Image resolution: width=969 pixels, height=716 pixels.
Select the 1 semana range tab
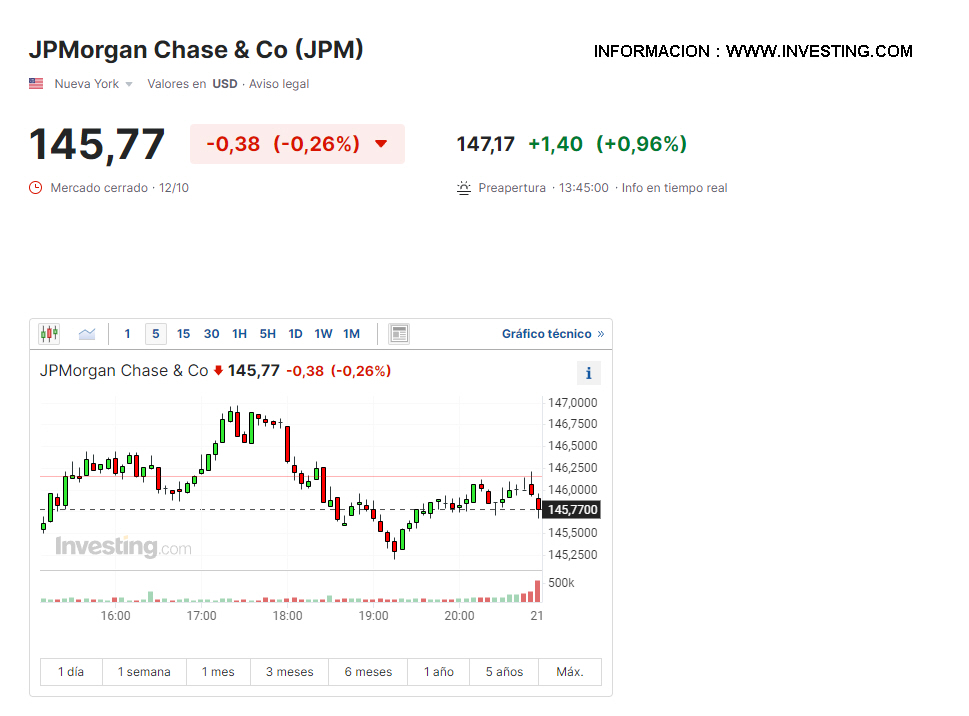[144, 672]
